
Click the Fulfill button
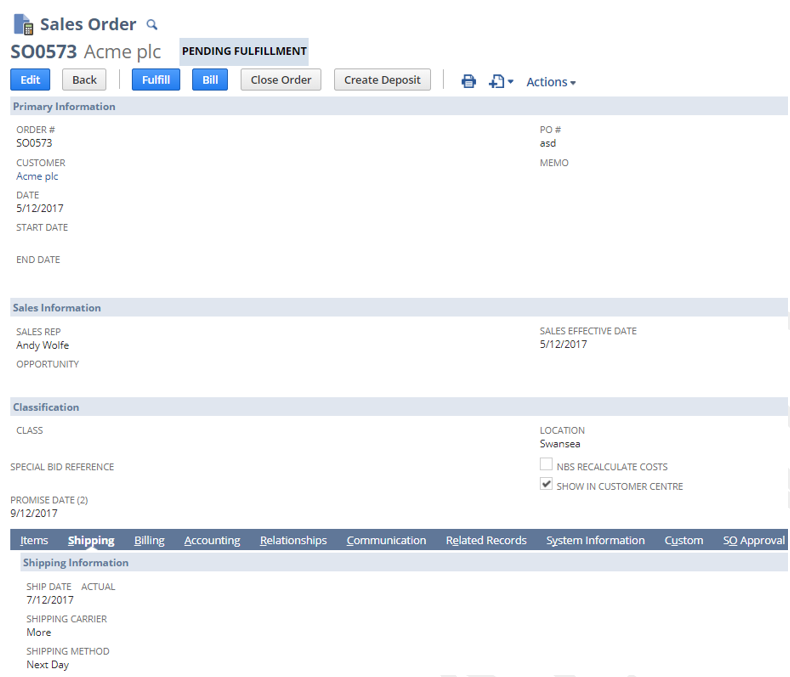pos(155,80)
